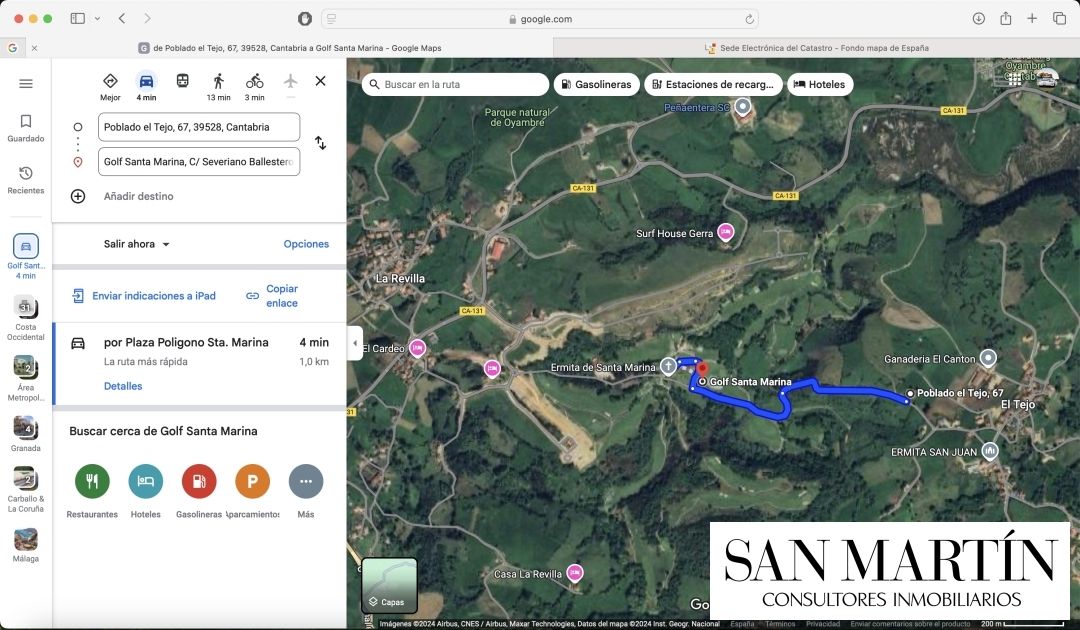Filter by Estaciones de recarga chip

pyautogui.click(x=713, y=85)
